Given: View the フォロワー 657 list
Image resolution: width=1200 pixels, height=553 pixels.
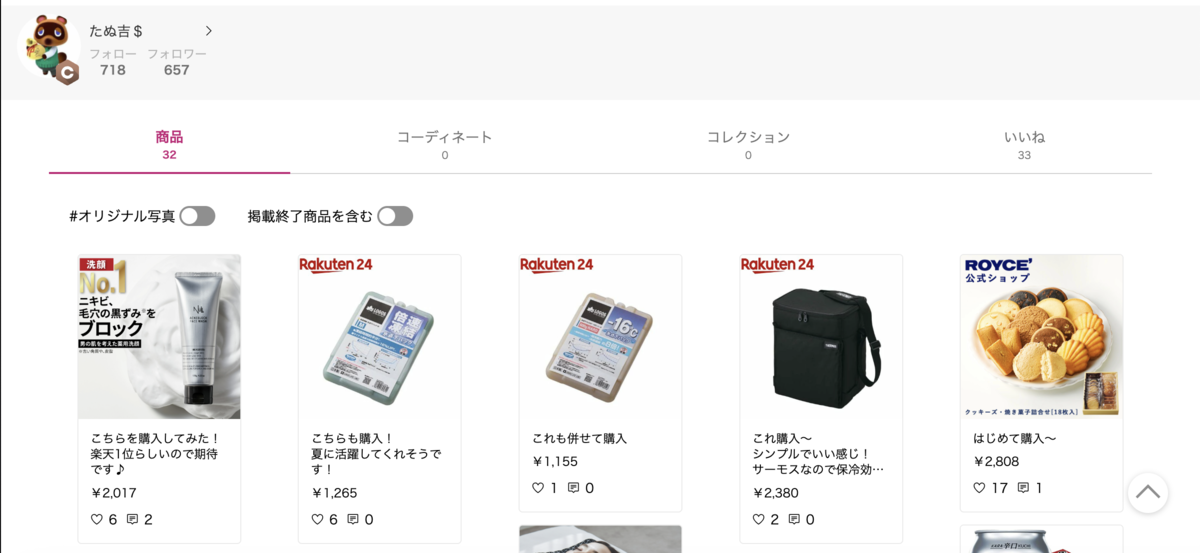Looking at the screenshot, I should click(177, 62).
